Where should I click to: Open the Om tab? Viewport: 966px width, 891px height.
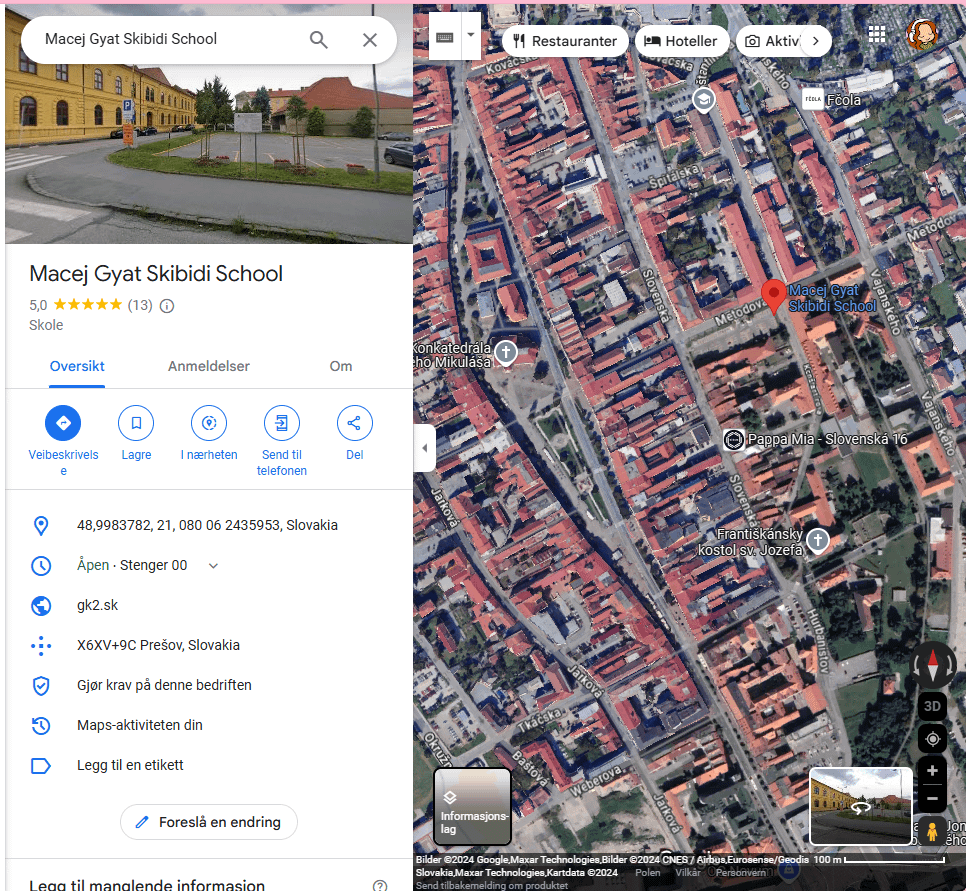(x=341, y=366)
